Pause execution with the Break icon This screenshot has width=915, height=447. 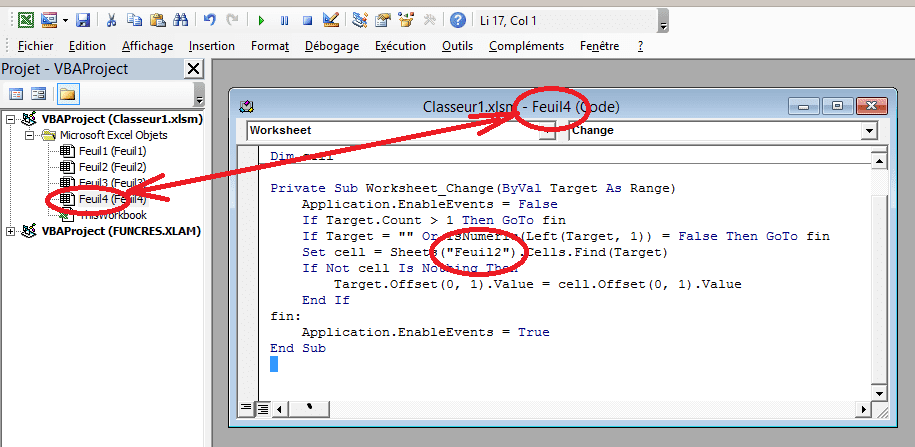(x=285, y=20)
